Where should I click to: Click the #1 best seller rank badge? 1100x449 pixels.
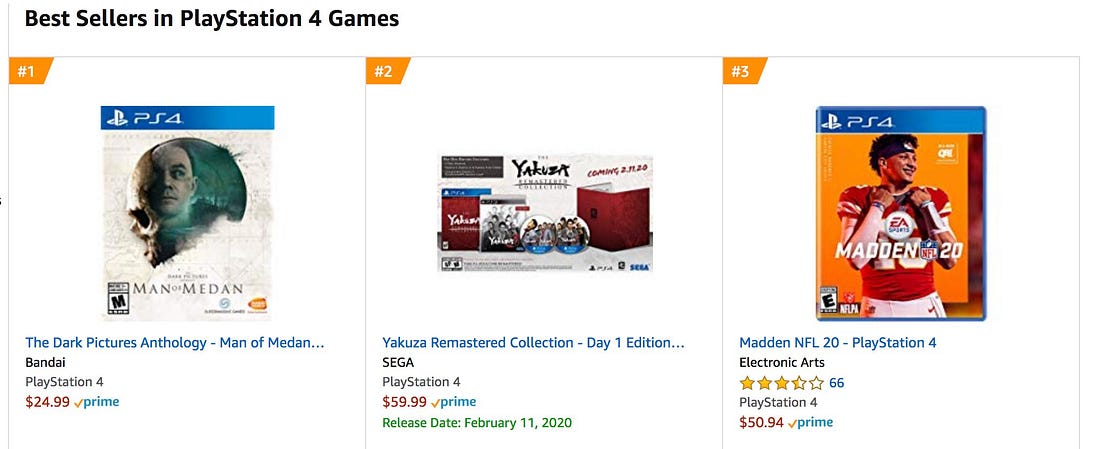click(x=30, y=71)
